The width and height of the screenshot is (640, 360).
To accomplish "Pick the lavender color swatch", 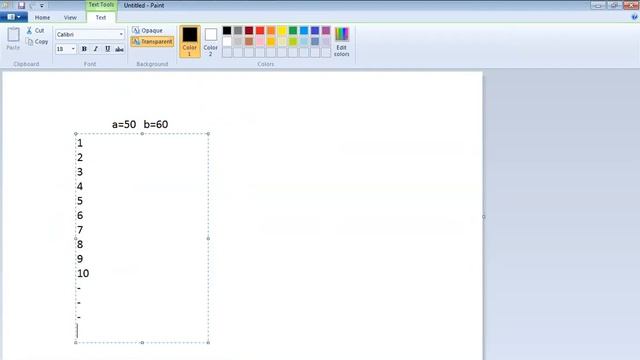I will coord(326,42).
